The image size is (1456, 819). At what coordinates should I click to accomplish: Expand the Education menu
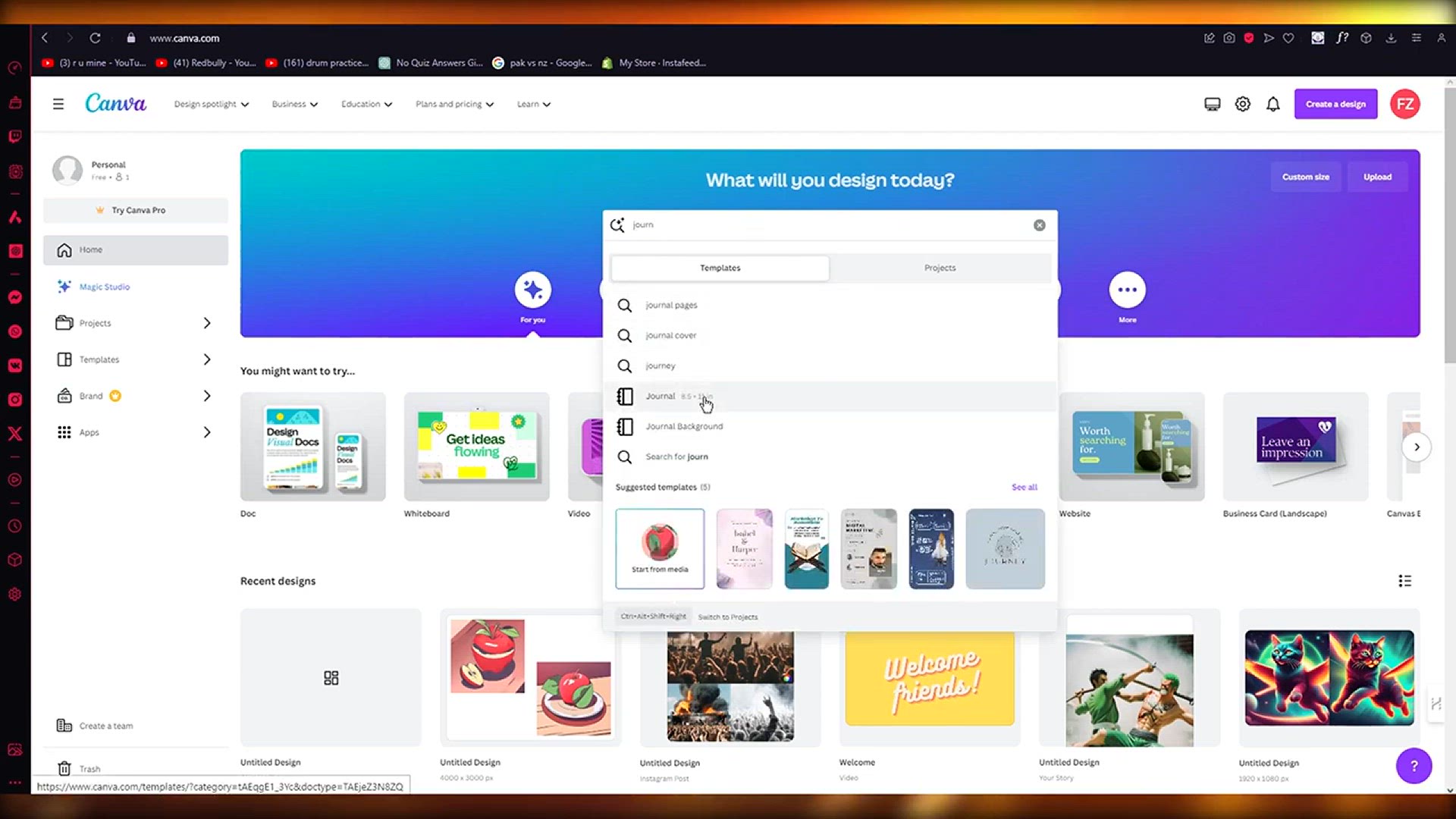coord(366,104)
